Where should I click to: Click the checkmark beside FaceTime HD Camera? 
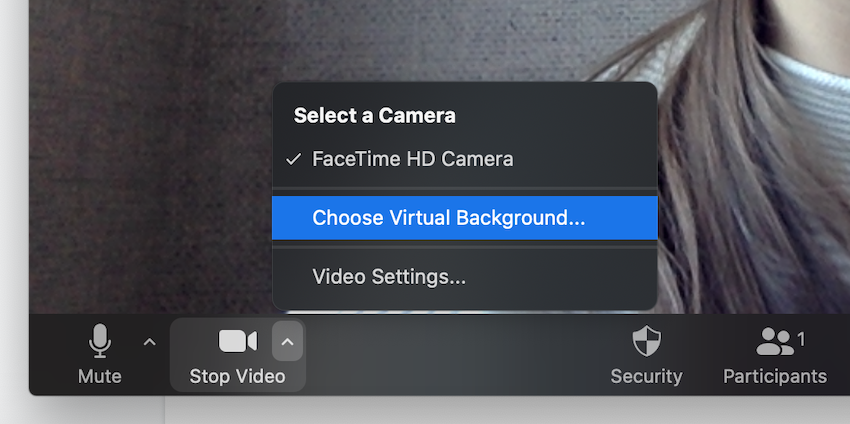(x=293, y=159)
